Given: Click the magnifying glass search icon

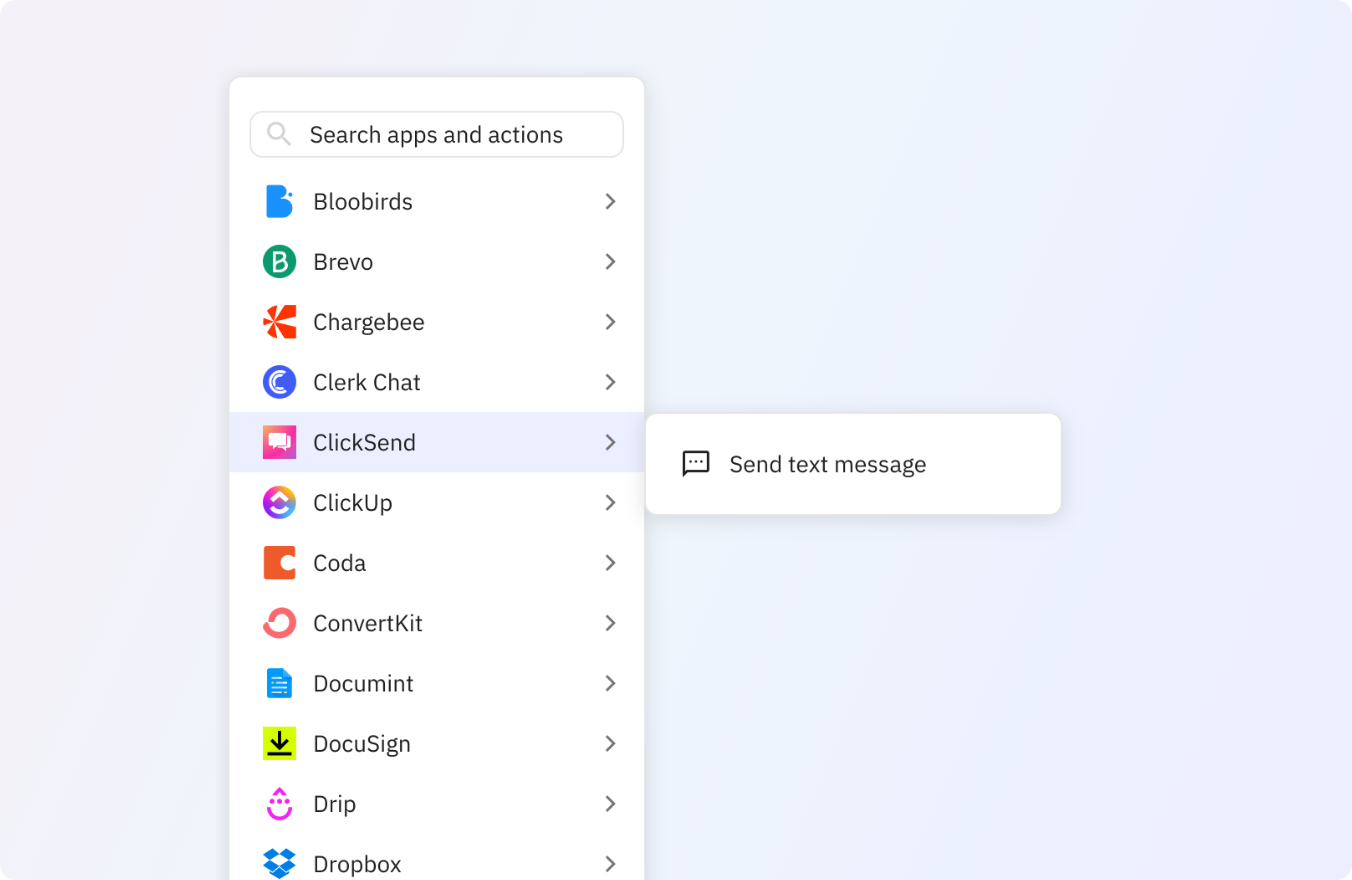Looking at the screenshot, I should pos(279,134).
